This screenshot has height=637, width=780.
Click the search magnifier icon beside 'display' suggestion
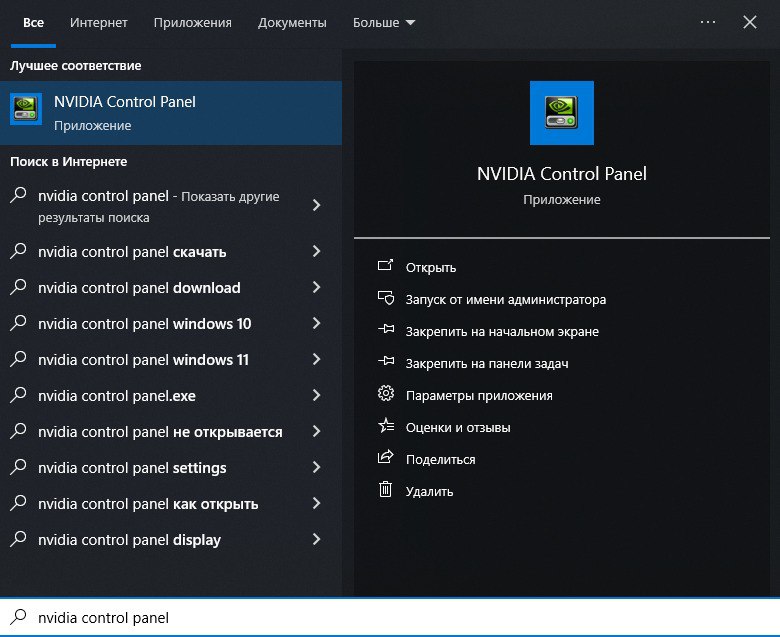pos(18,539)
